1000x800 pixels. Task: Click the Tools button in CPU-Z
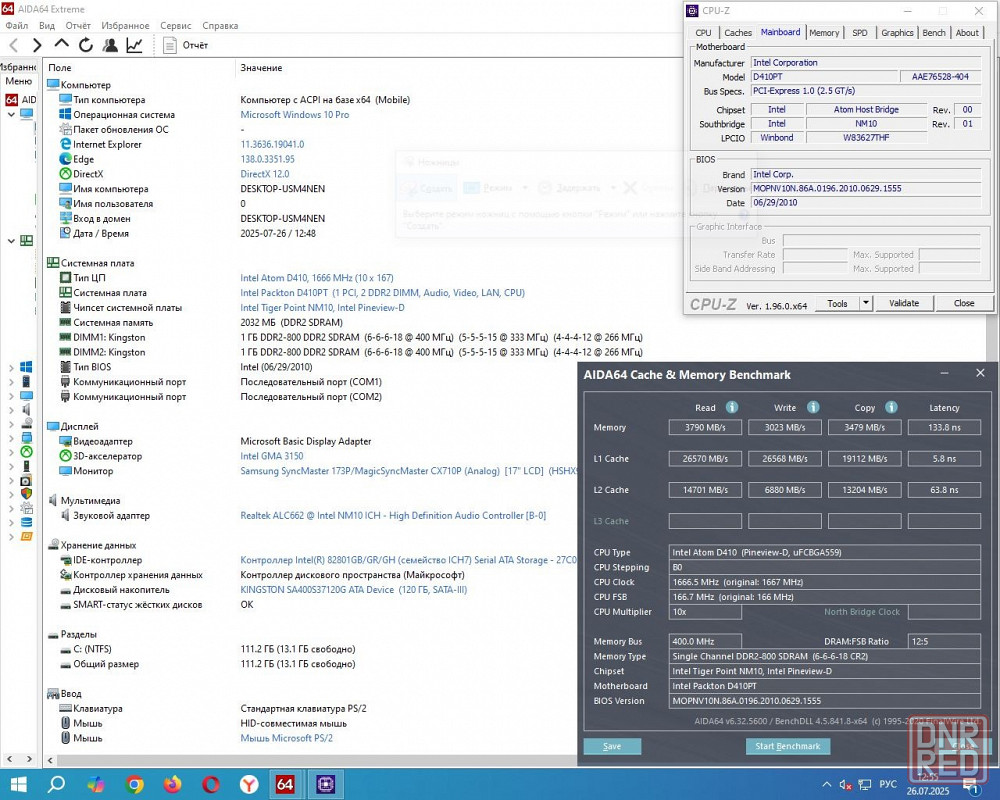837,304
